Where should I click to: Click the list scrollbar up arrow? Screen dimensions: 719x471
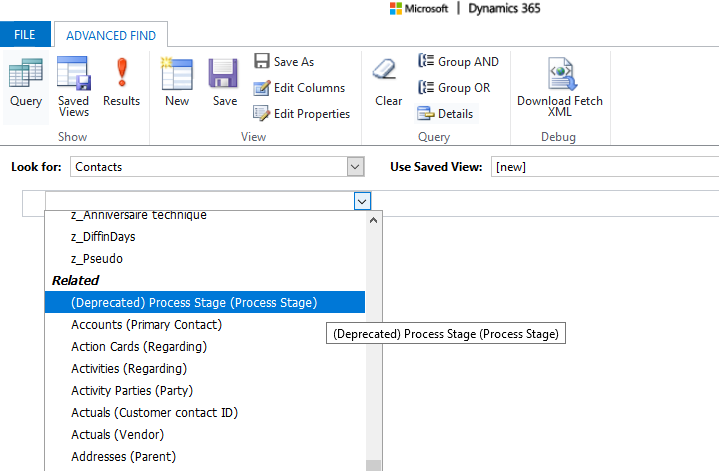(373, 221)
